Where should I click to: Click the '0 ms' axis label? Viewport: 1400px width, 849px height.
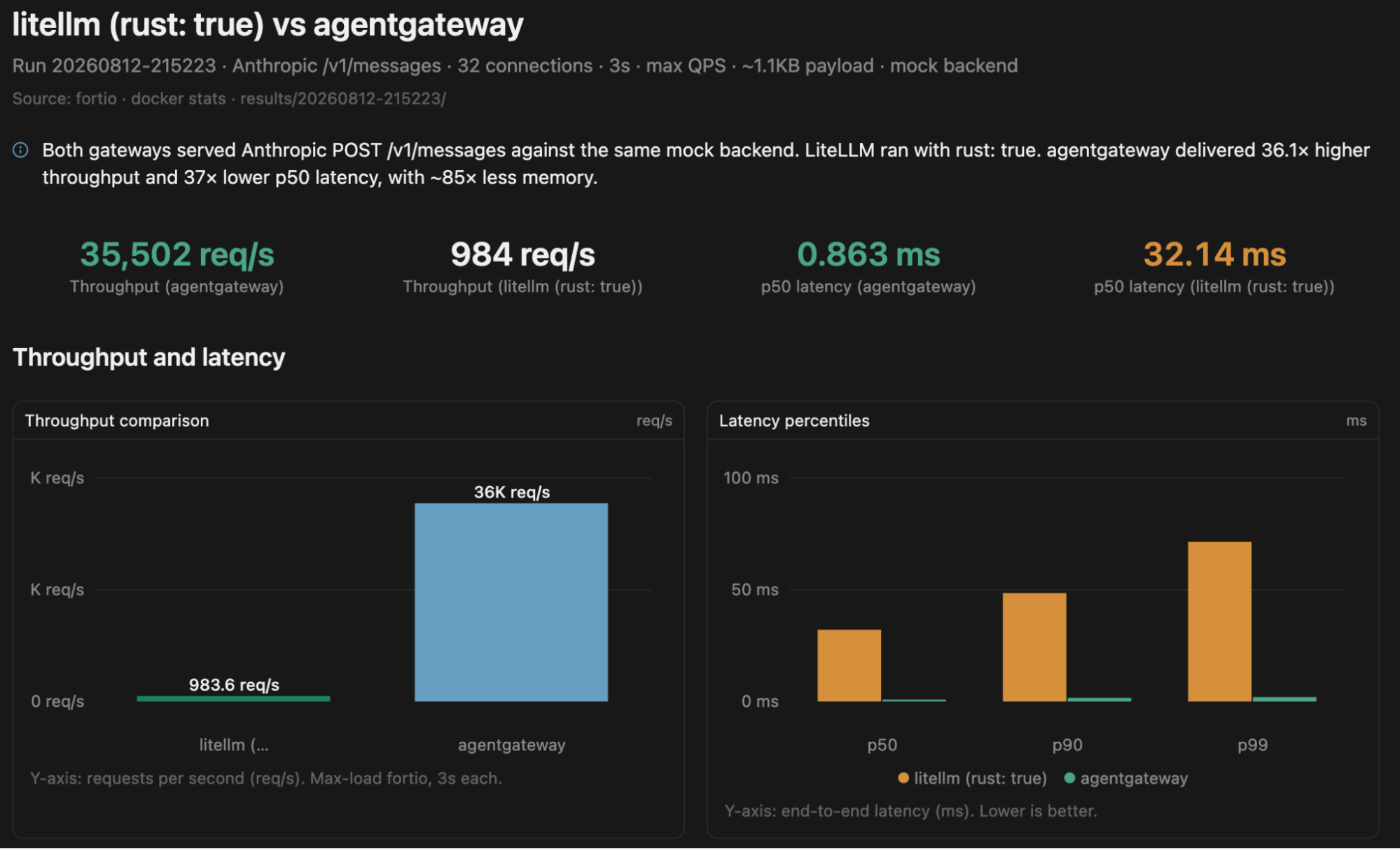[x=760, y=701]
